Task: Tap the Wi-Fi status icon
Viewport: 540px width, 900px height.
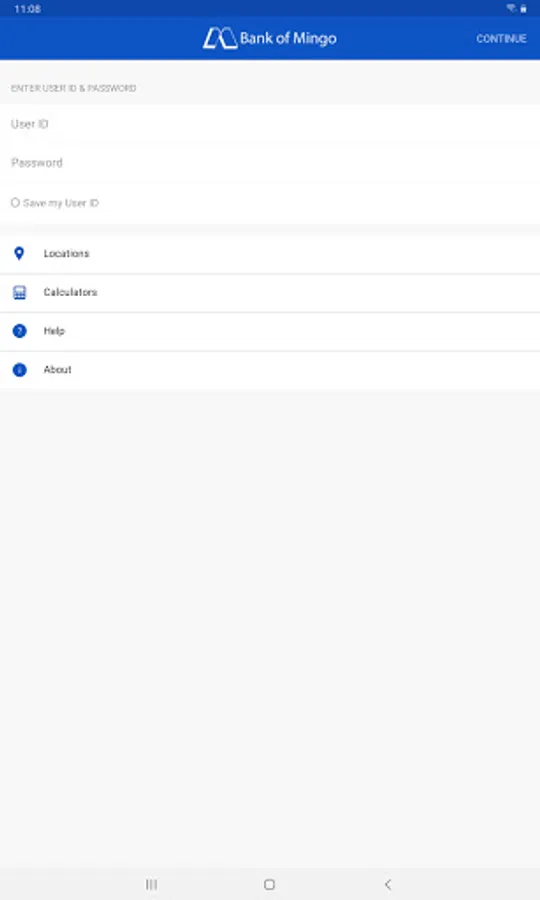Action: (x=511, y=9)
